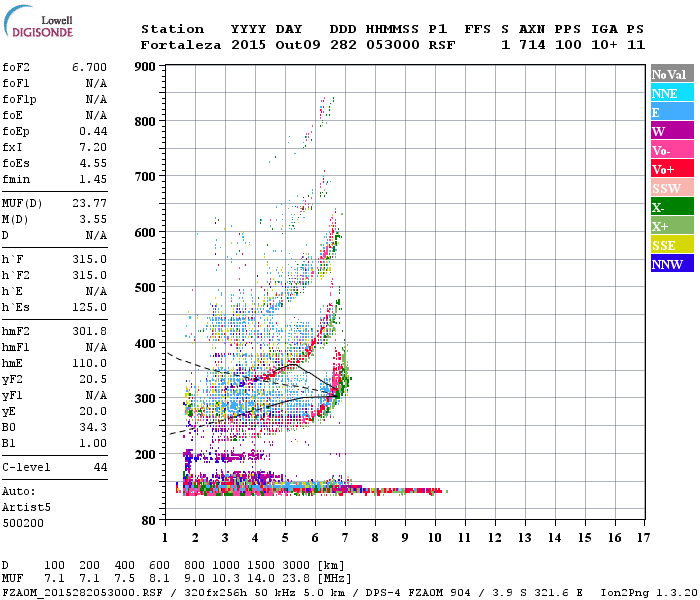
Task: Click the hmE value 110.0
Action: pyautogui.click(x=89, y=363)
